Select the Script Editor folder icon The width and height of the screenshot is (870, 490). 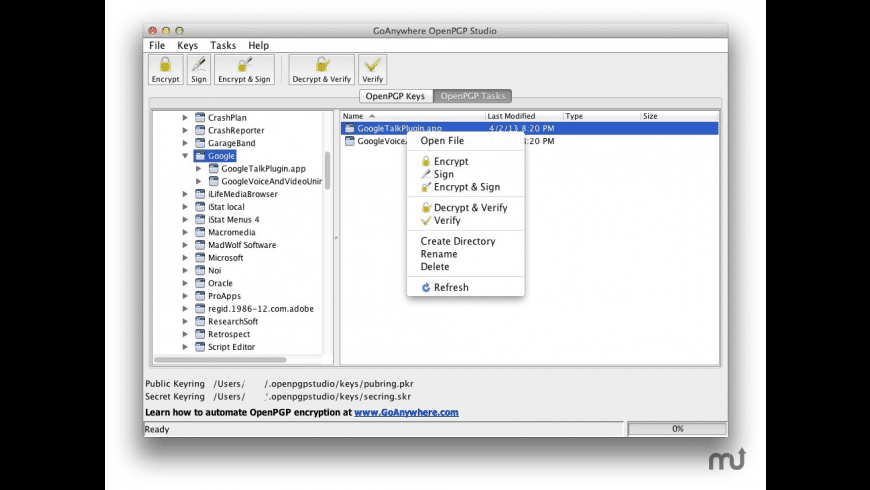[x=200, y=347]
